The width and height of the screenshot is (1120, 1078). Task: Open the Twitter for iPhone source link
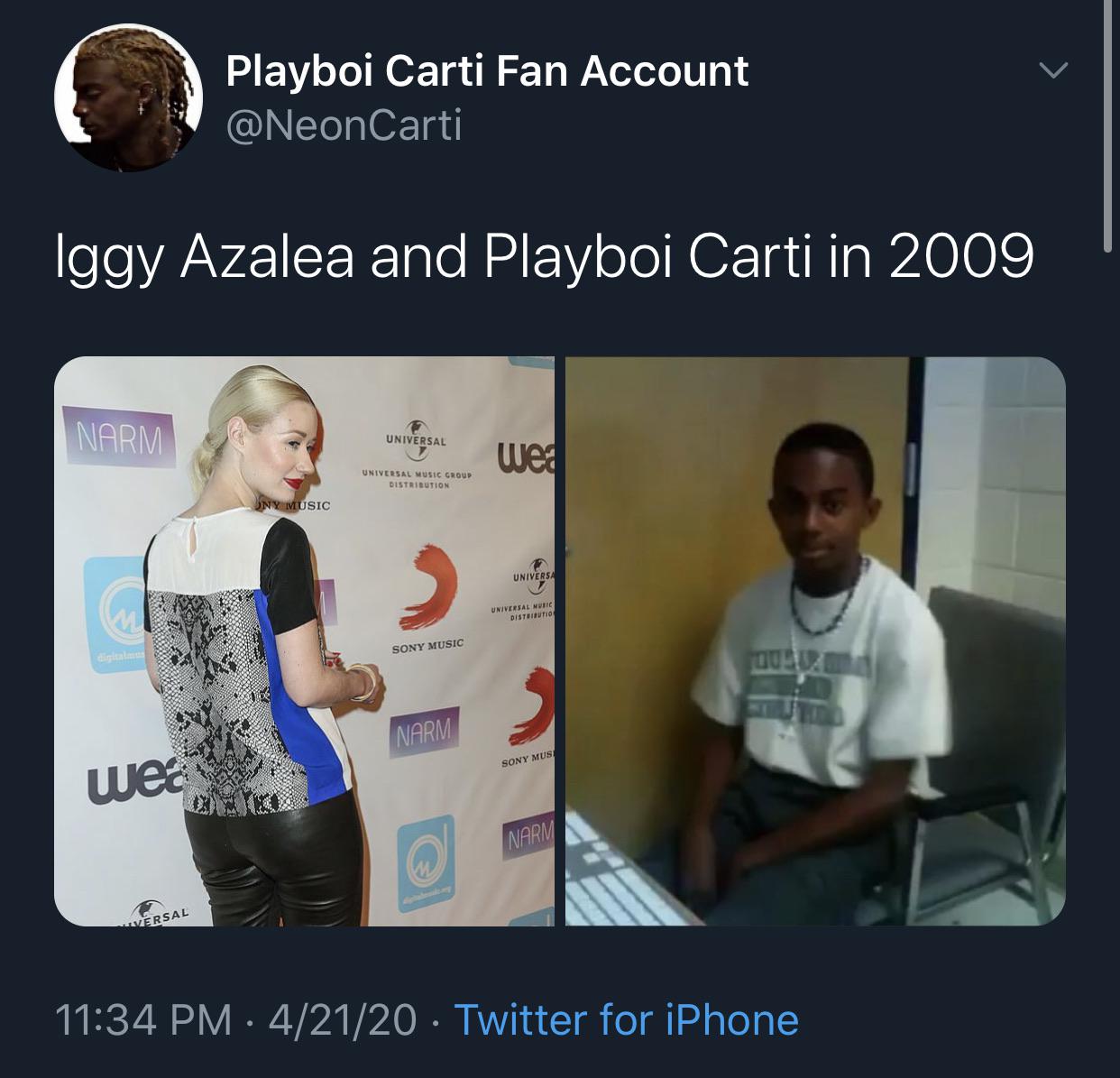pos(627,1020)
